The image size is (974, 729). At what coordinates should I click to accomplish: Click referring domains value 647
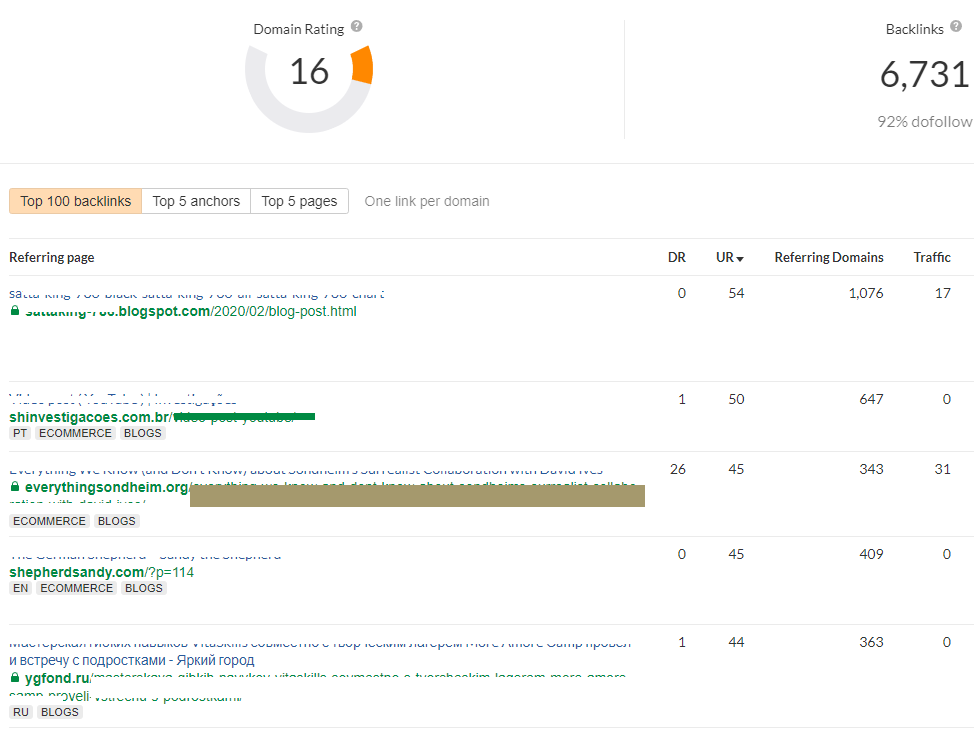coord(872,399)
